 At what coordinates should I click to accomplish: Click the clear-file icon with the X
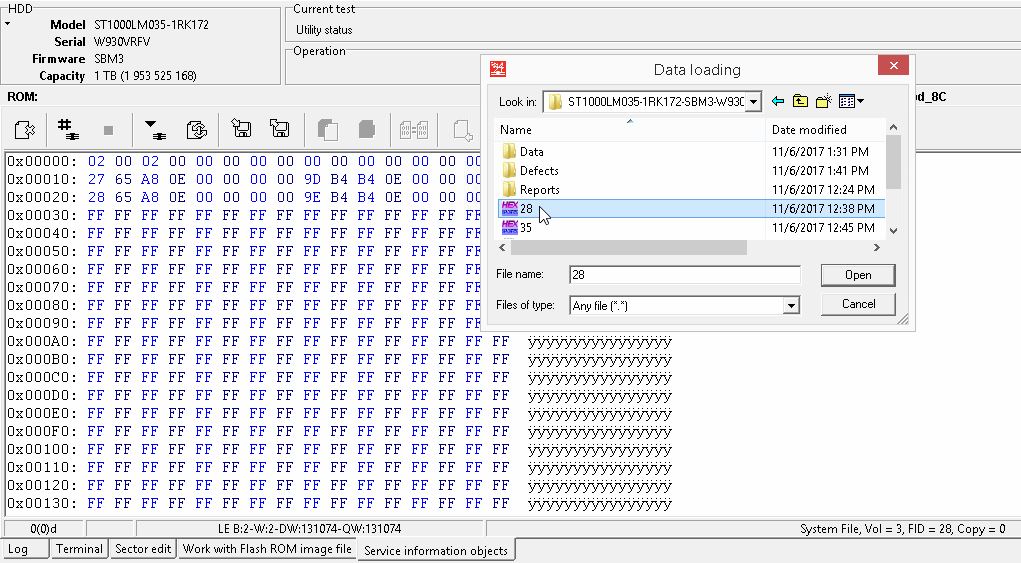pyautogui.click(x=25, y=130)
